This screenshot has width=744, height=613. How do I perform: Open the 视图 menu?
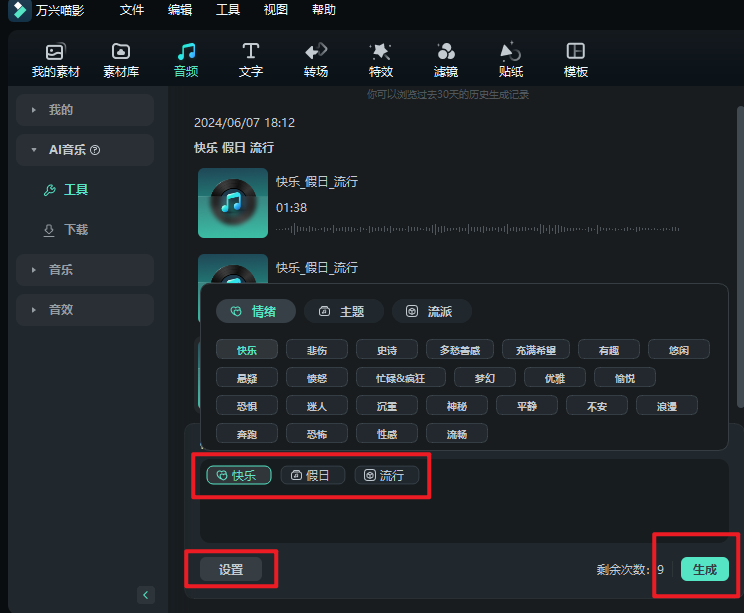[276, 10]
